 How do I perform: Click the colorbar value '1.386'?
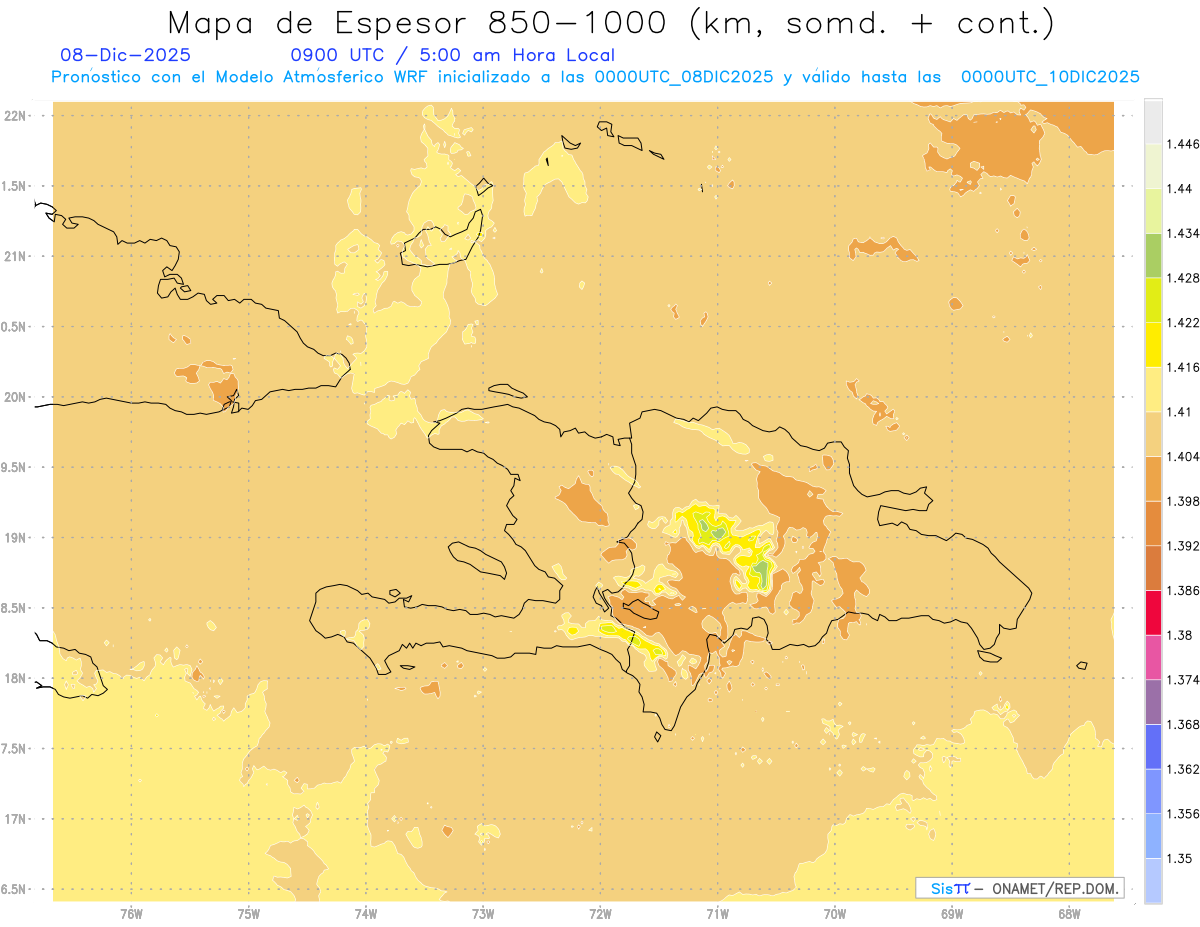coord(1182,591)
